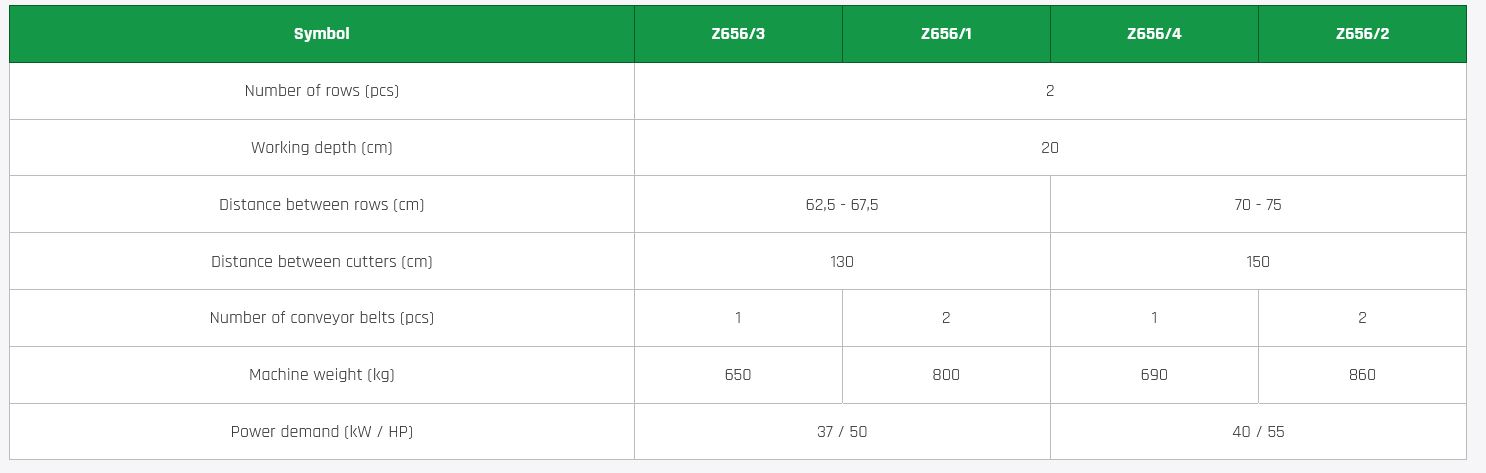Select "Number of conveyor belts (pcs)" label
This screenshot has width=1486, height=473.
[x=321, y=318]
